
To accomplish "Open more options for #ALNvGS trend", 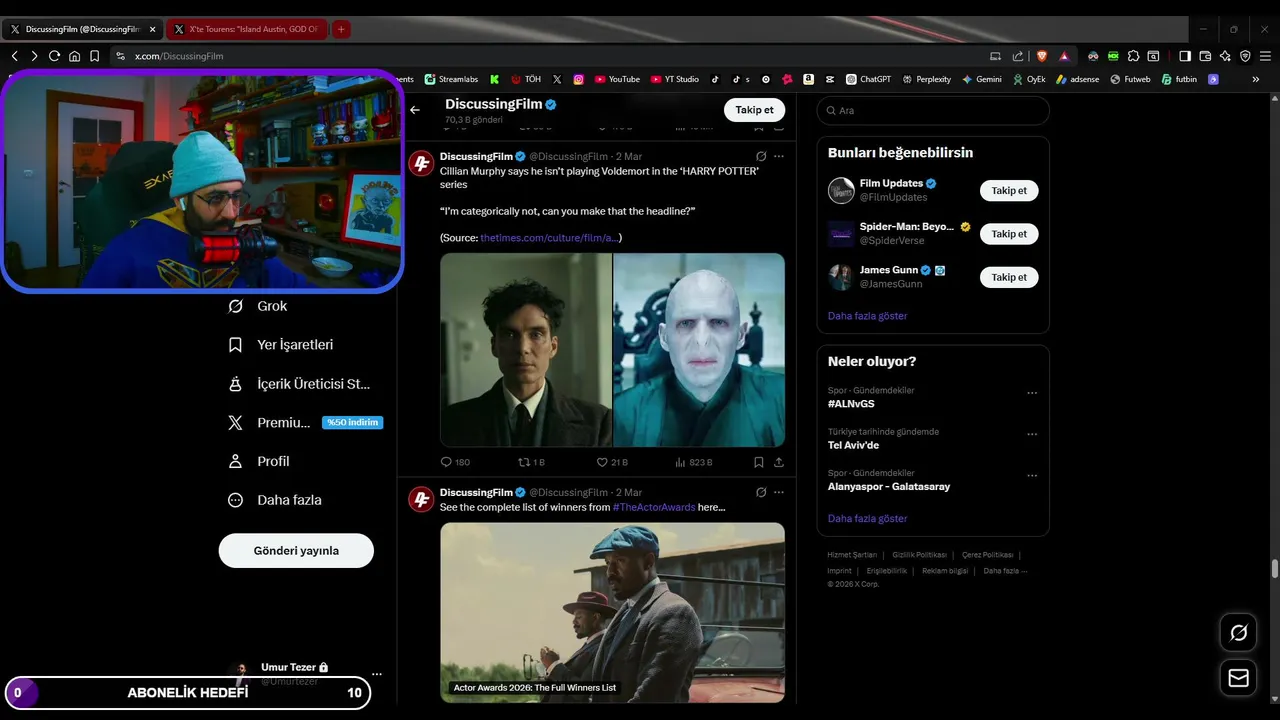I will coord(1032,393).
